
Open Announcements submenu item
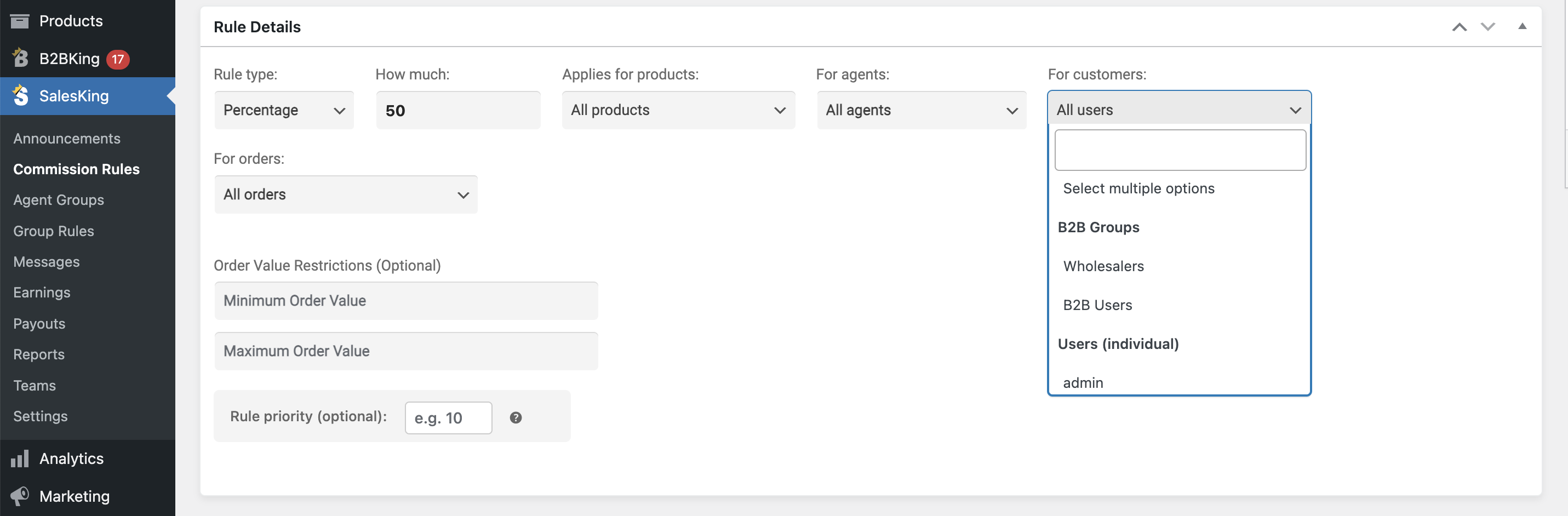point(67,139)
